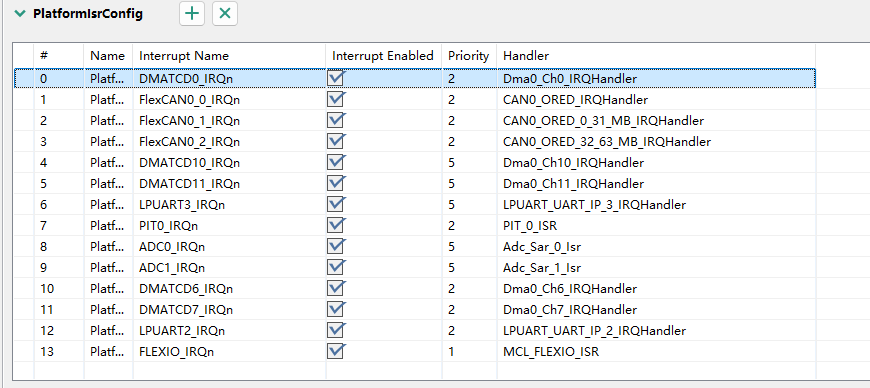870x388 pixels.
Task: Edit priority value of ADC0_IRQn row
Action: coord(469,246)
